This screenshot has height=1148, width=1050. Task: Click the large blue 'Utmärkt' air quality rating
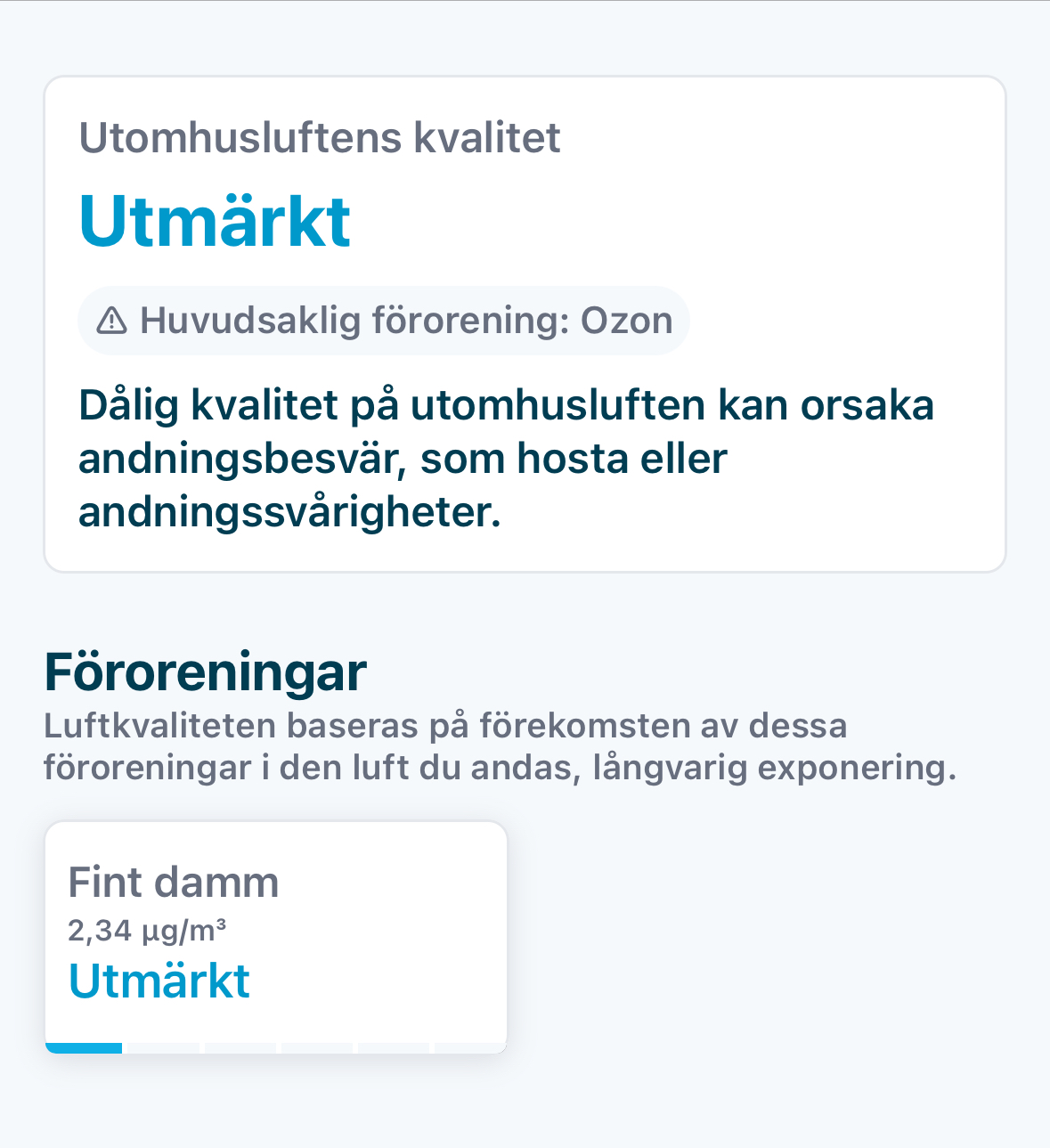(x=215, y=221)
